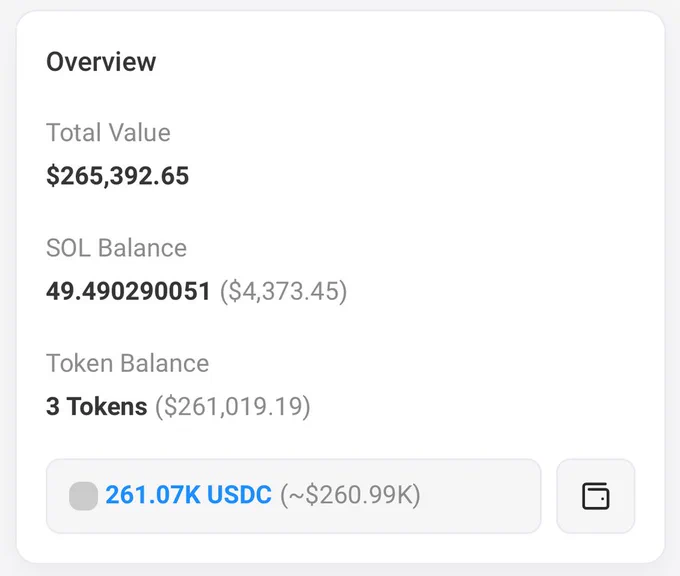Select the 49.490290051 SOL balance figure
This screenshot has height=576, width=680.
coord(128,291)
